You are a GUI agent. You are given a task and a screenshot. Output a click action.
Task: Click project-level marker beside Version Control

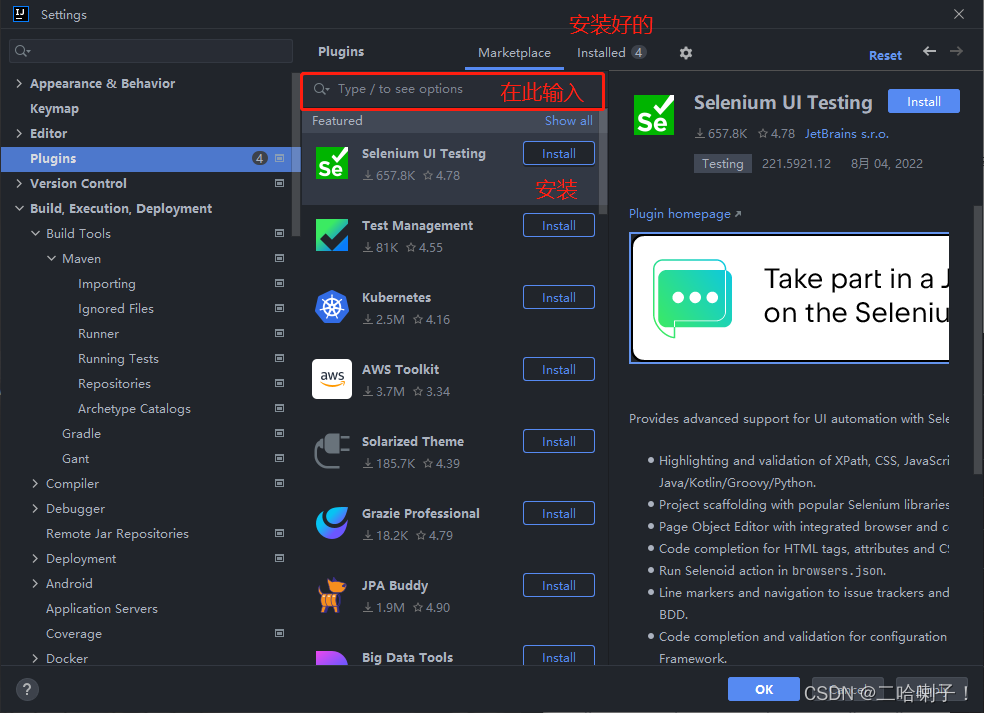click(280, 183)
